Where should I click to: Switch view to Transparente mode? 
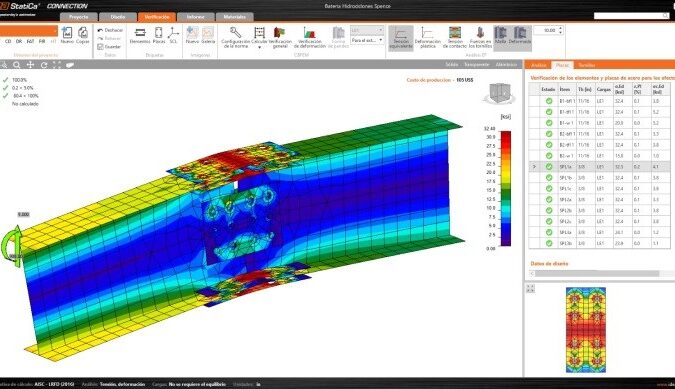tap(477, 65)
